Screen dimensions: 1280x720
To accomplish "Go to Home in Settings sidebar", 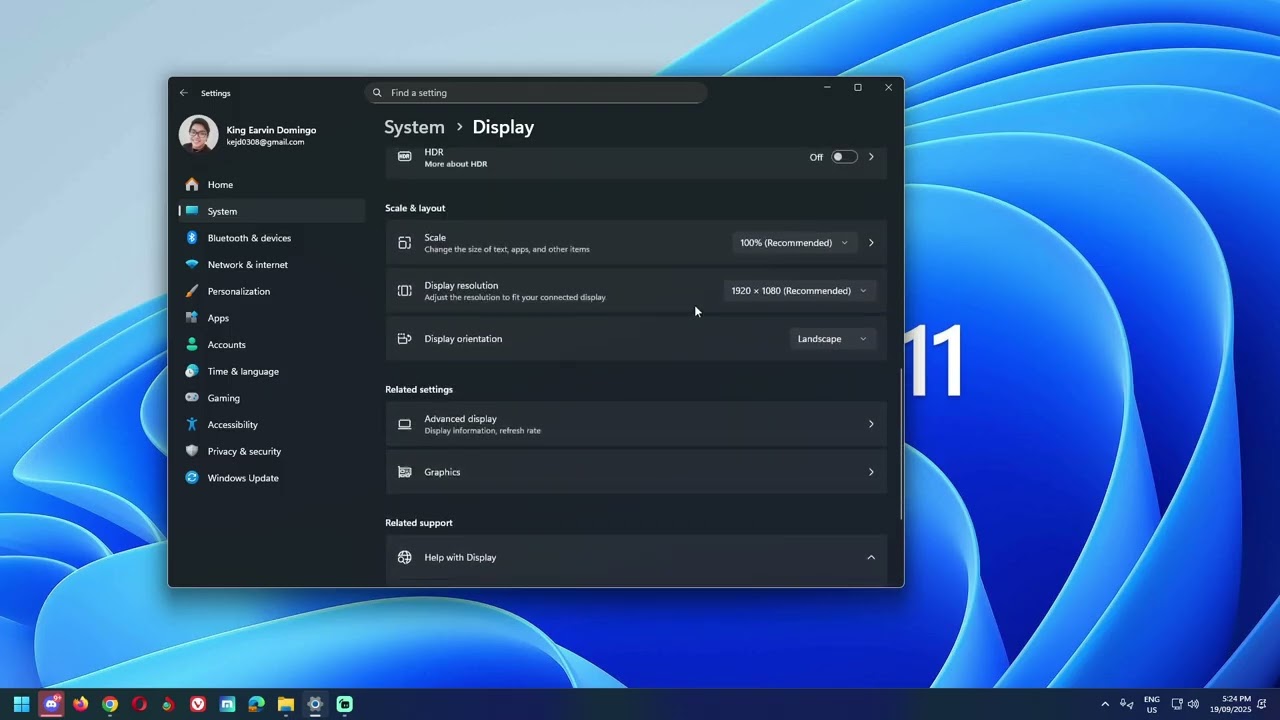I will click(272, 185).
